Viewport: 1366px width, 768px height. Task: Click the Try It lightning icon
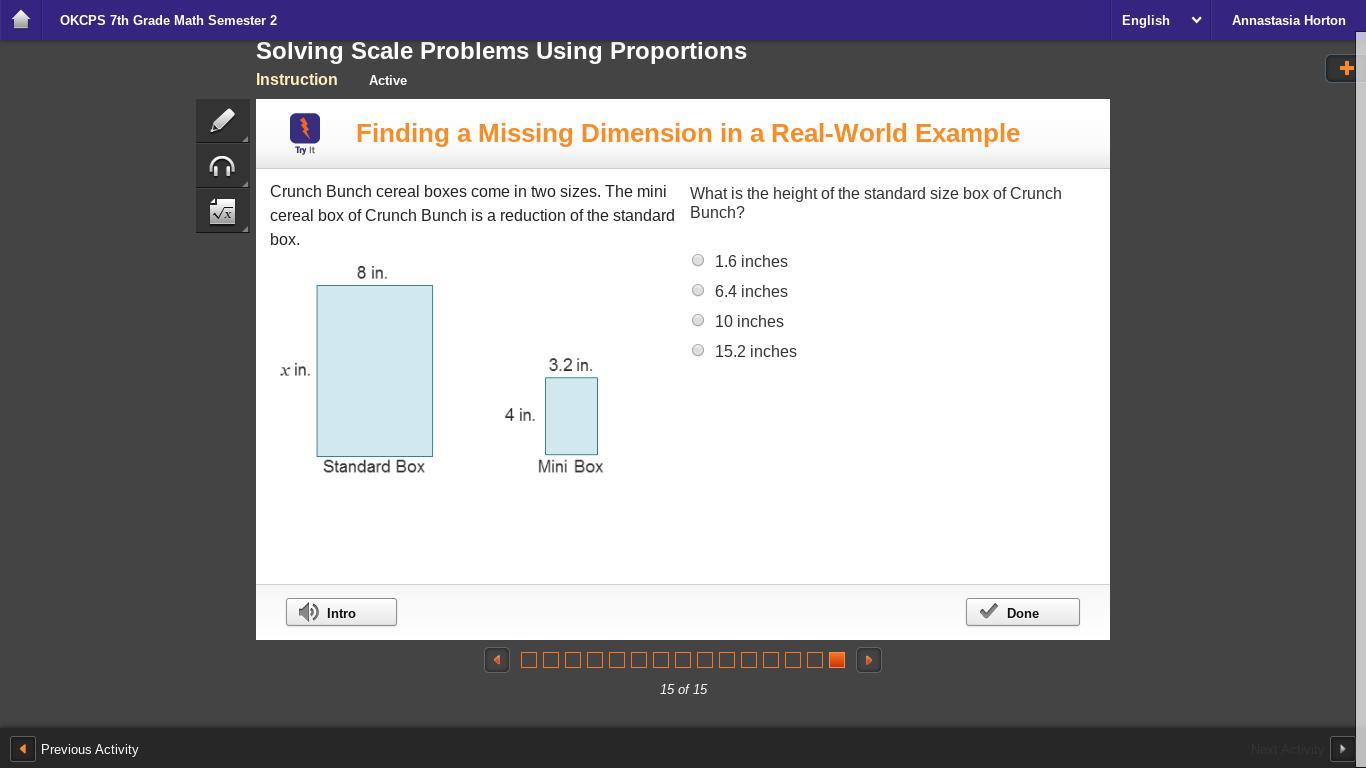[x=305, y=130]
